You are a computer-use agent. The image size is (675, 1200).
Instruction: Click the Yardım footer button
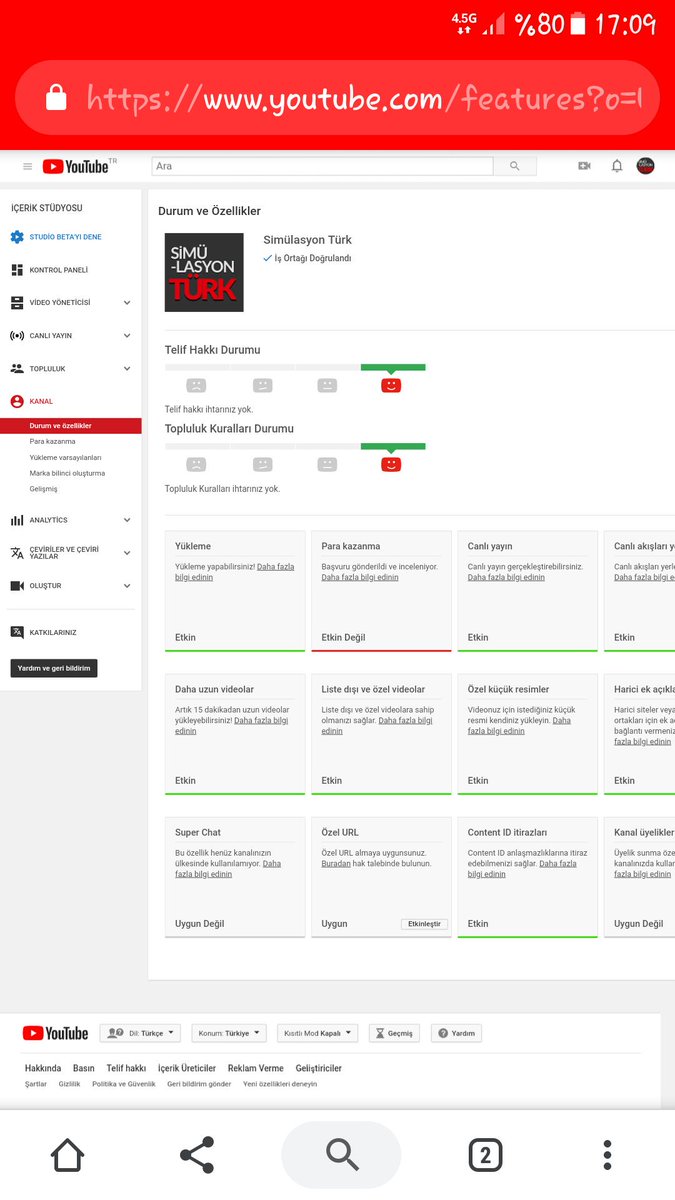coord(456,1033)
